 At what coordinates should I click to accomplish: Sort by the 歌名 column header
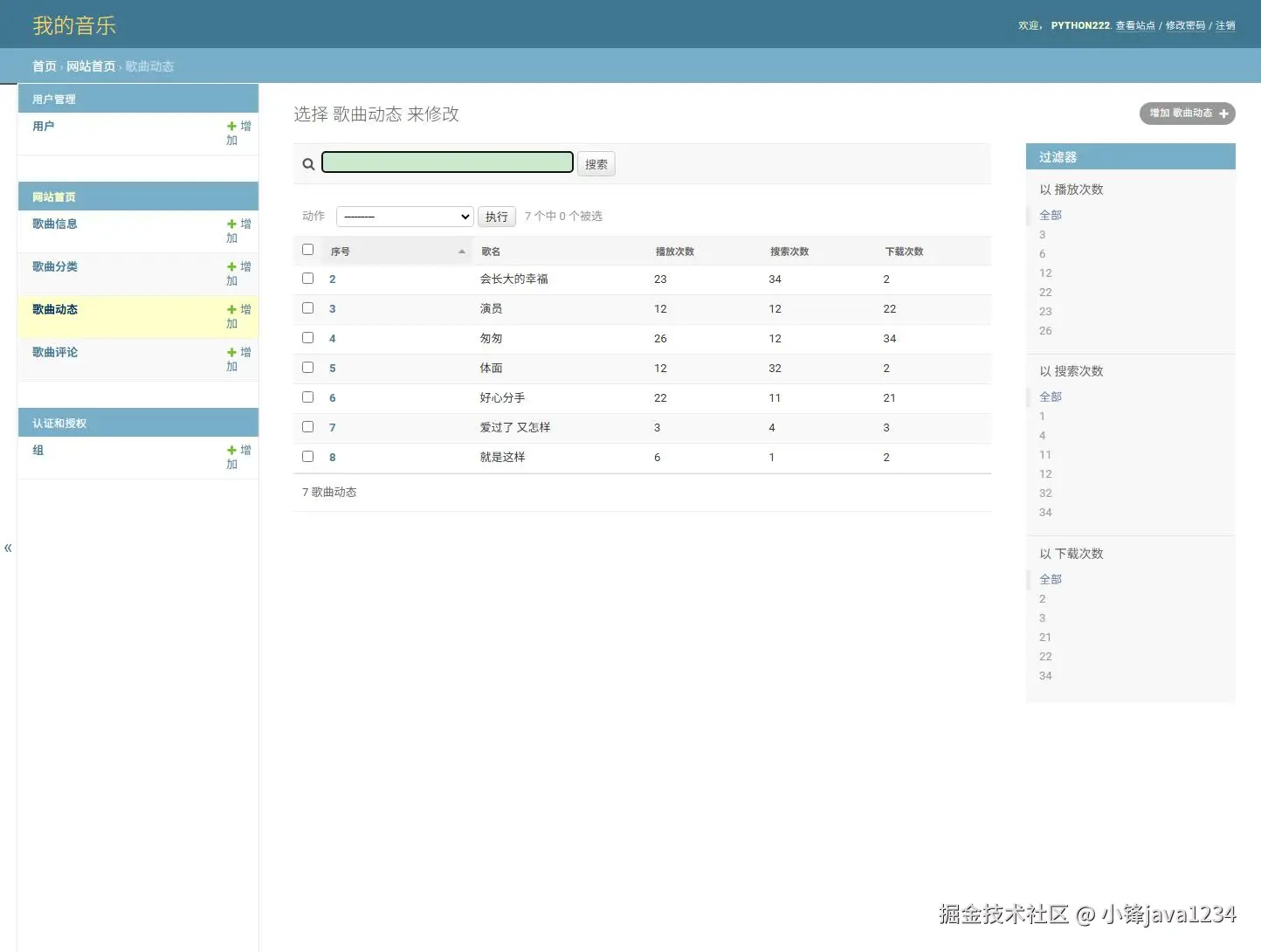(x=491, y=252)
